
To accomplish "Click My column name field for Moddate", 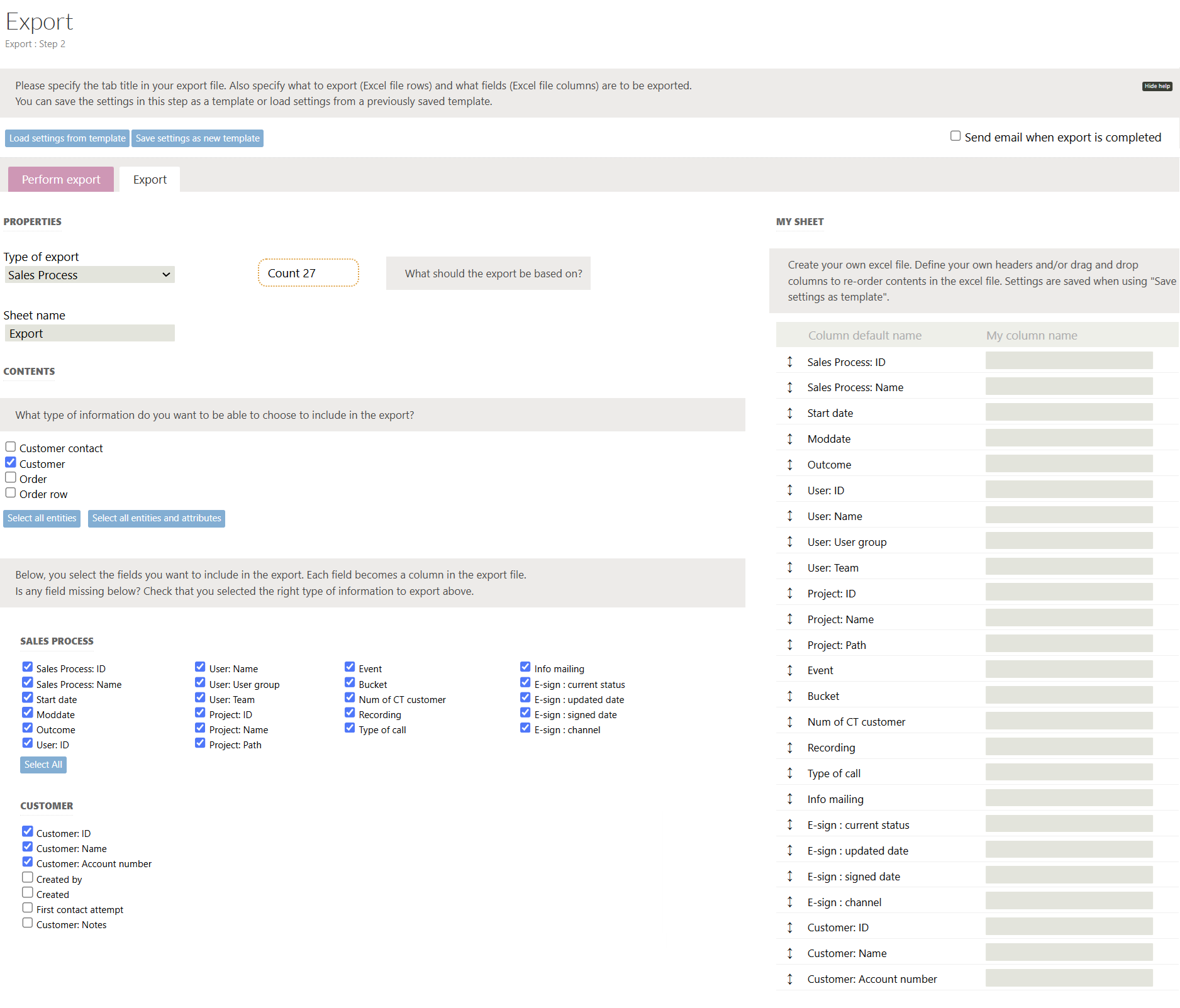I will [1069, 438].
